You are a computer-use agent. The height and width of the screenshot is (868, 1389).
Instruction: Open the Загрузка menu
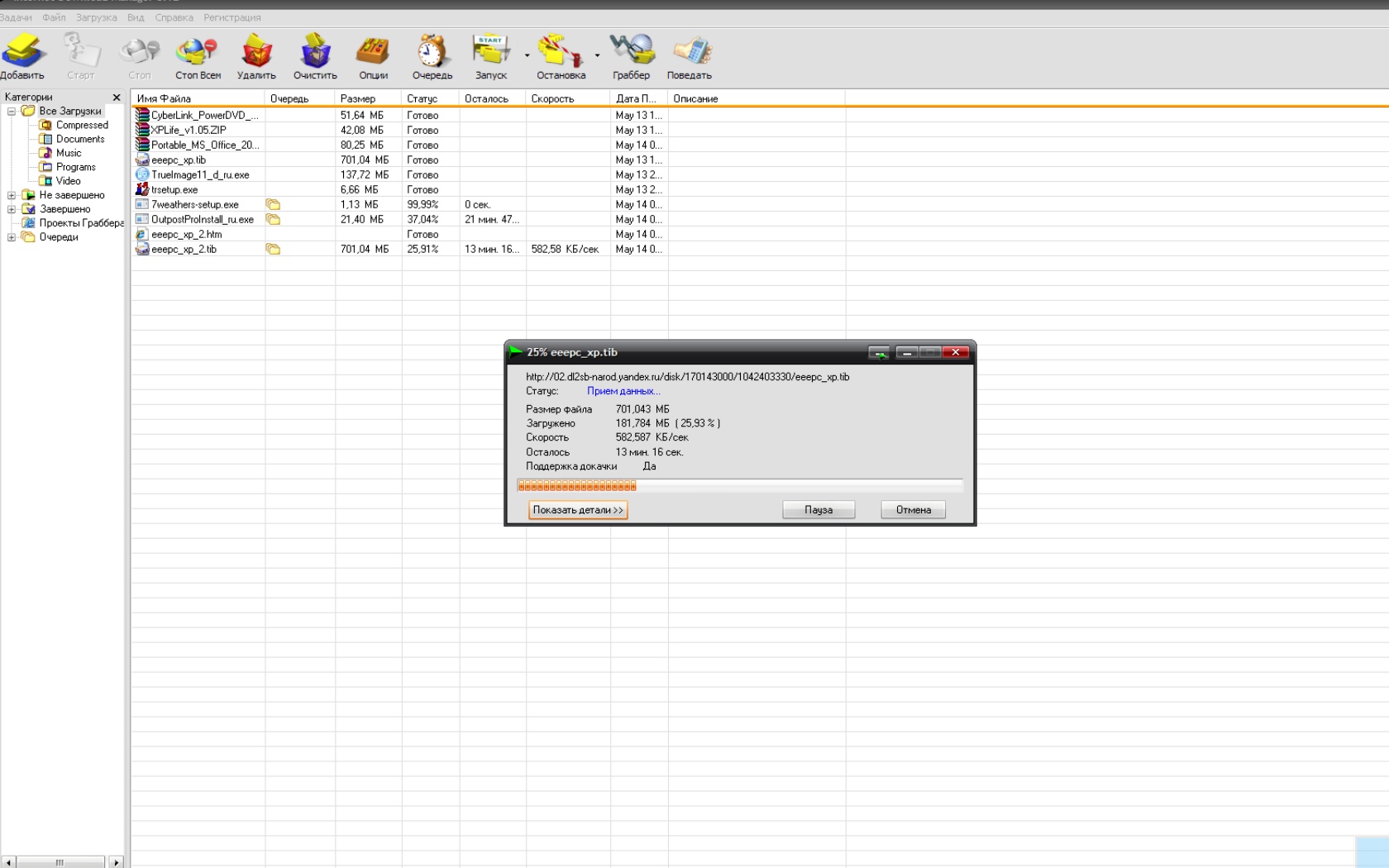[96, 17]
